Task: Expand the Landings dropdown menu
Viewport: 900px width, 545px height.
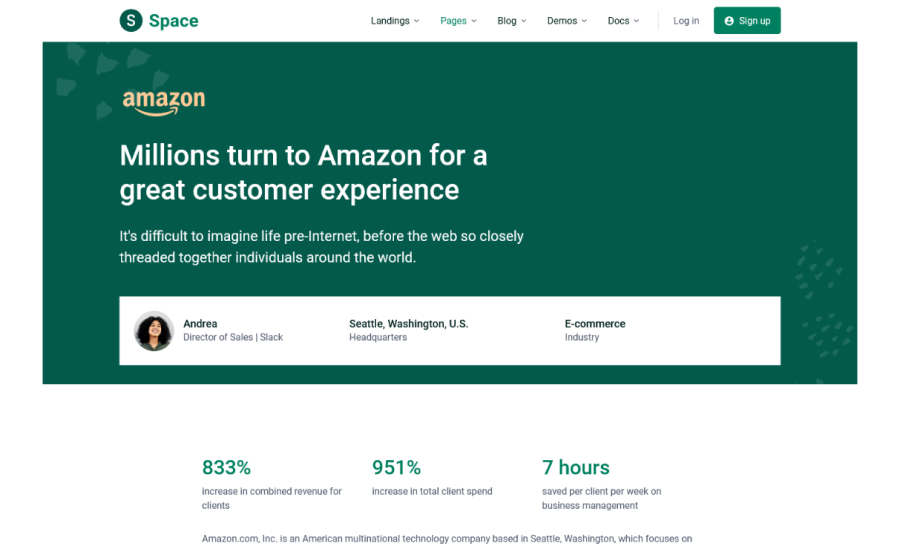Action: (x=395, y=21)
